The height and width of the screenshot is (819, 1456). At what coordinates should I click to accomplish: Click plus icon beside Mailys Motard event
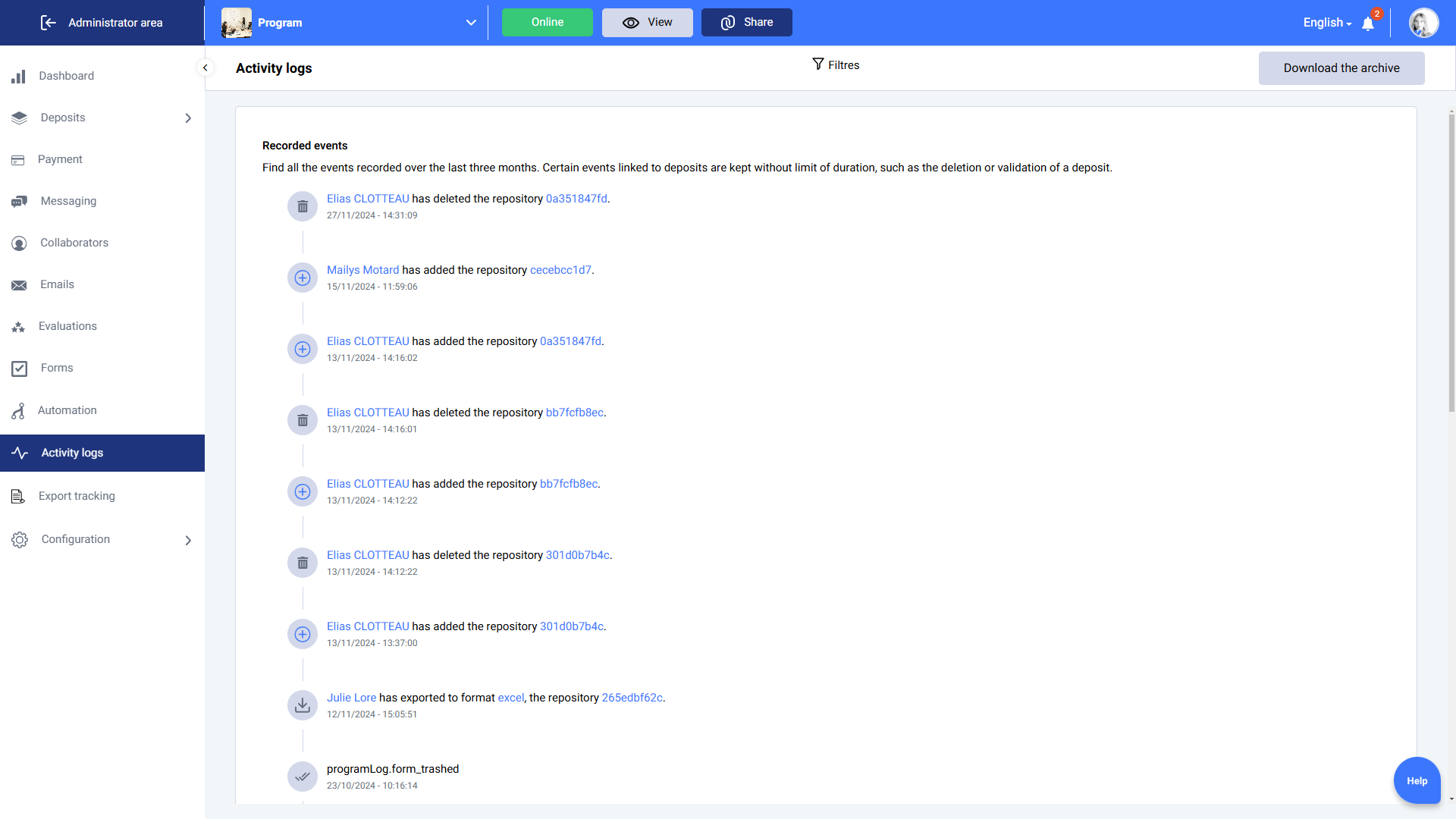pos(303,278)
